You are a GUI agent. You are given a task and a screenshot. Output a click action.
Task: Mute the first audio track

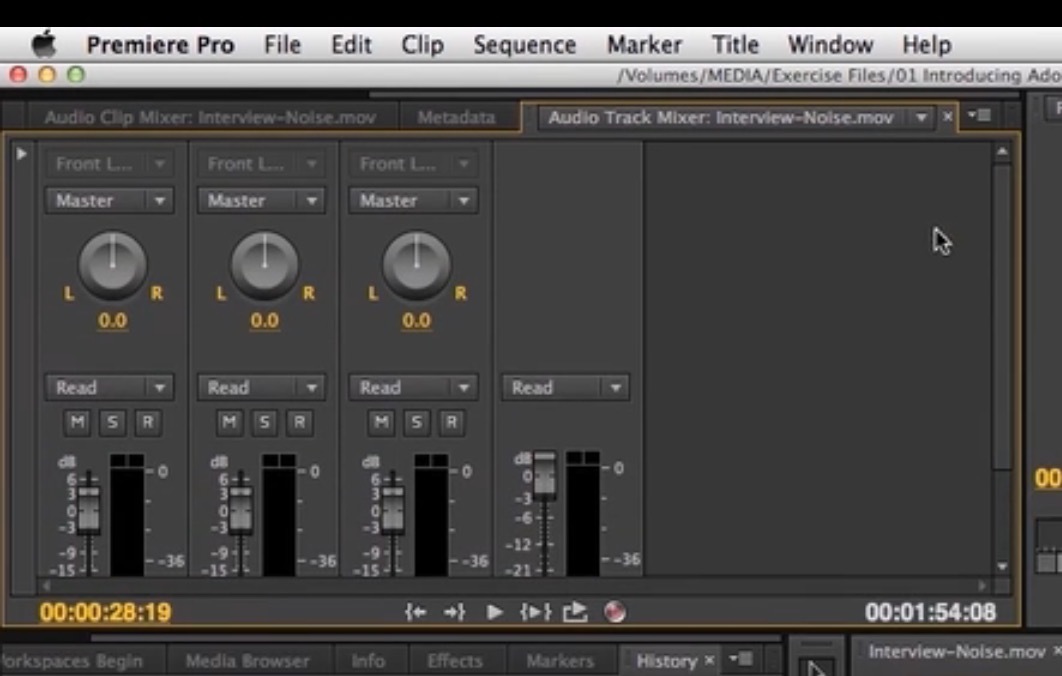[77, 423]
